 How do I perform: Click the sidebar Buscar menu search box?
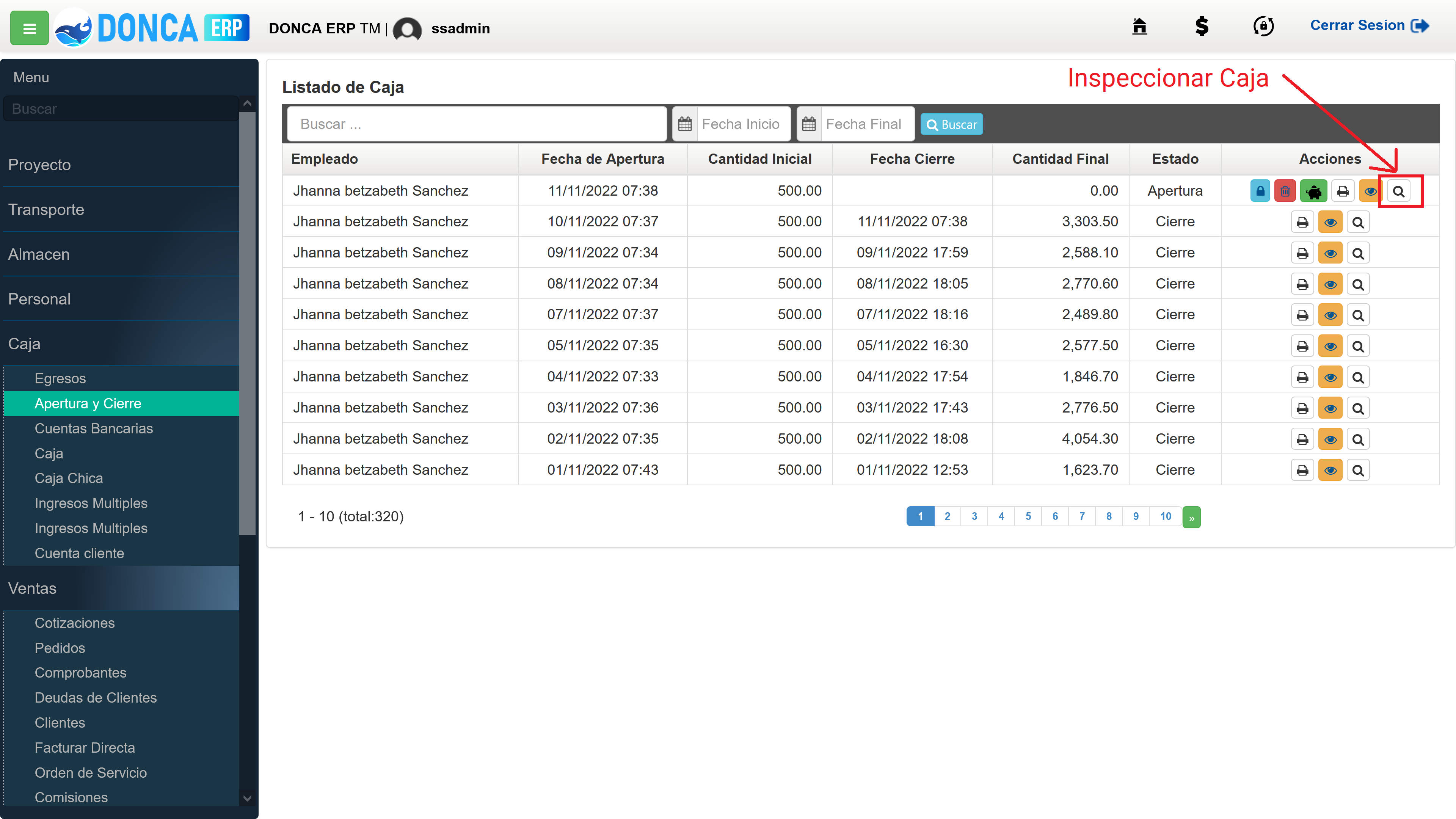coord(121,108)
